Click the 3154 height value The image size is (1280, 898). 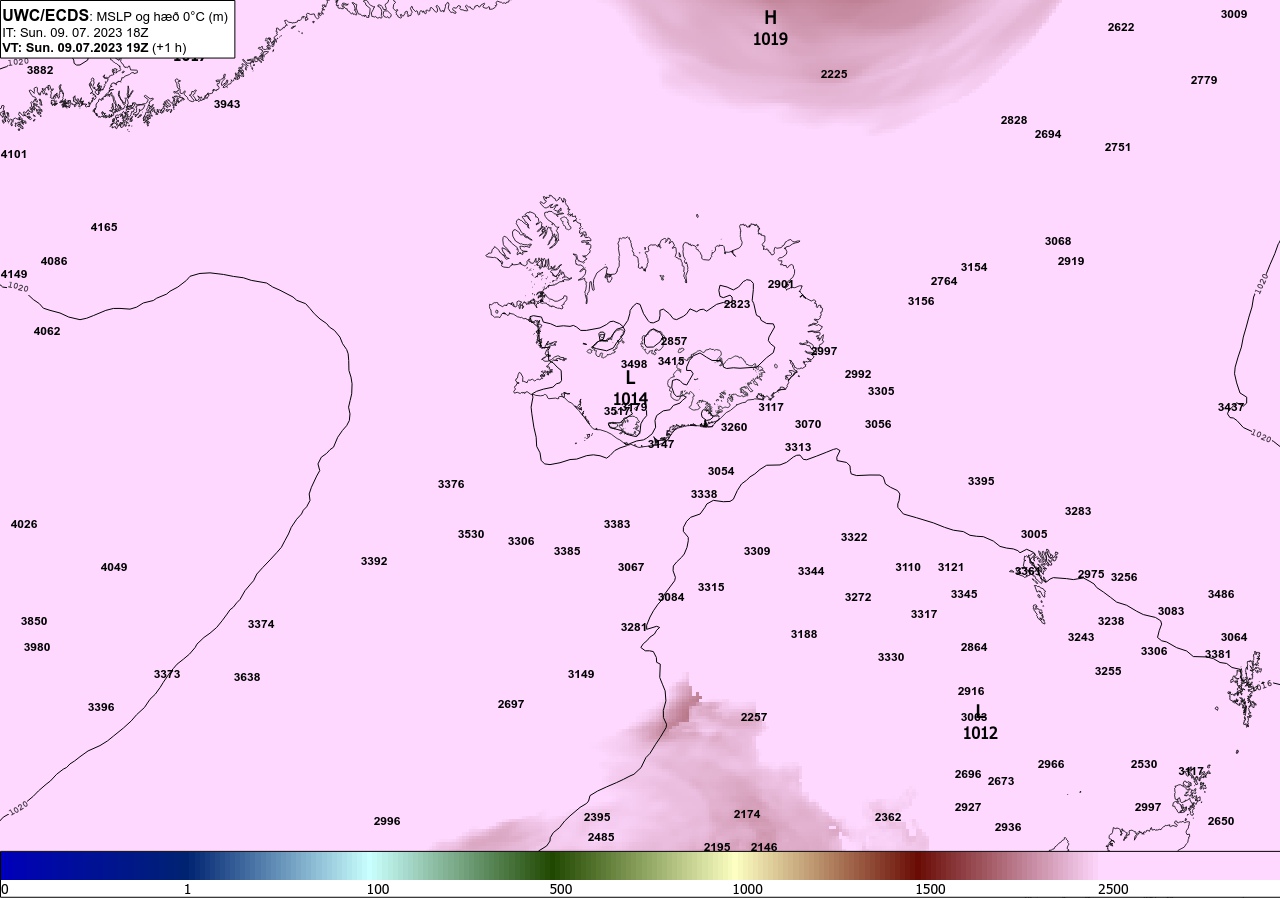click(x=974, y=267)
